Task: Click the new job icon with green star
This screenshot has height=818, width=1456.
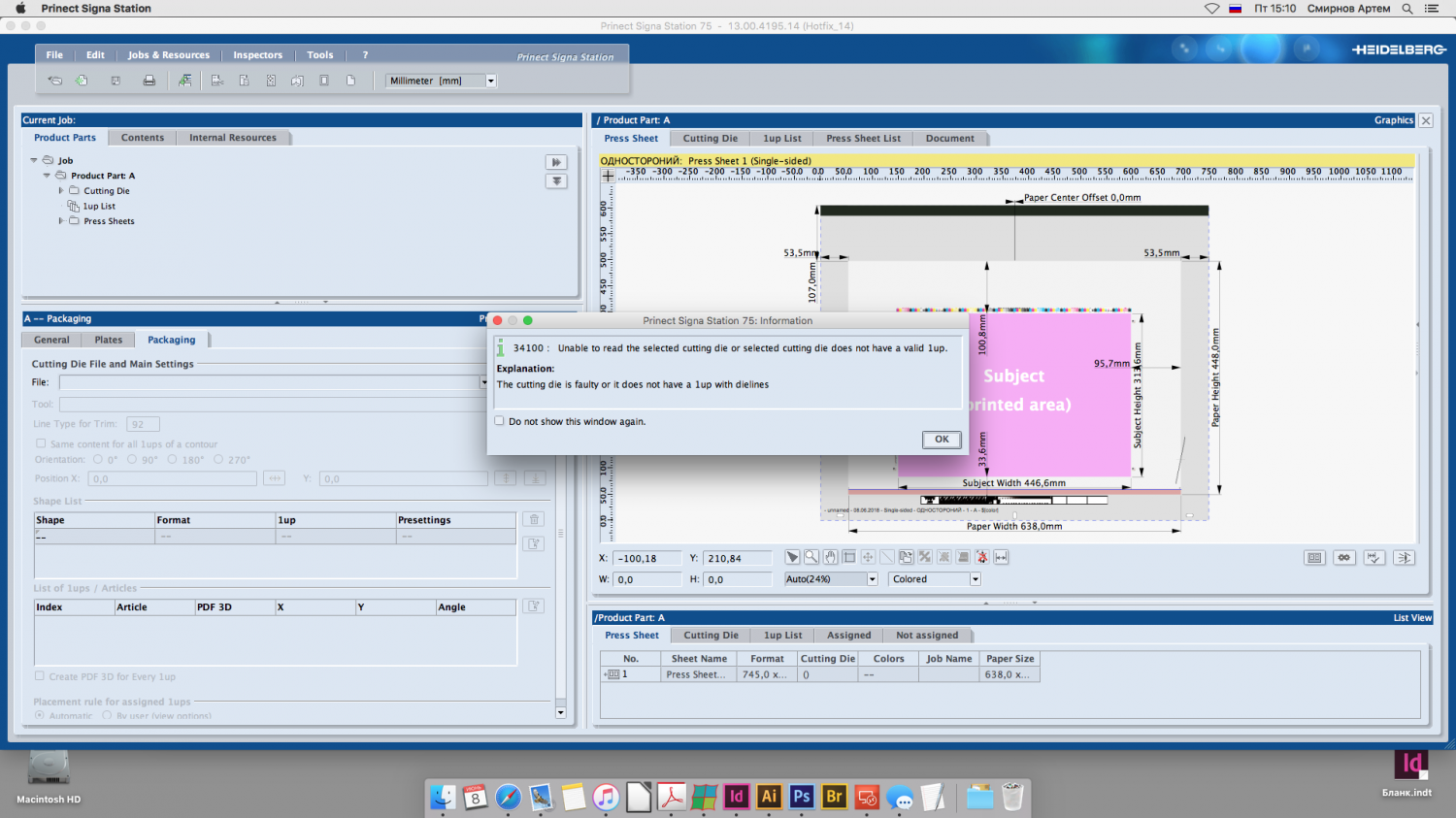Action: coord(82,81)
